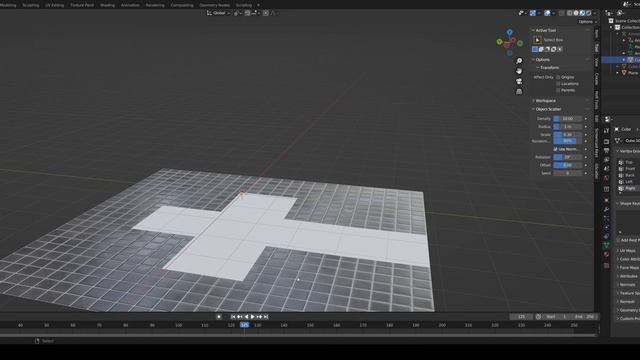Open the Global transform orientation dropdown
Image resolution: width=640 pixels, height=360 pixels.
pyautogui.click(x=218, y=13)
